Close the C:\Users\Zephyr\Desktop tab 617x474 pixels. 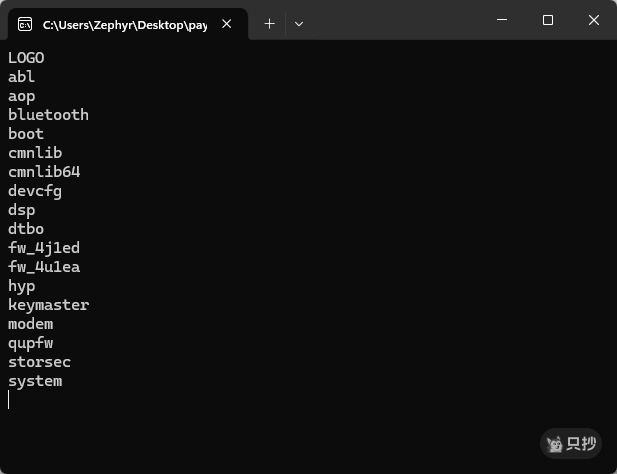[229, 23]
